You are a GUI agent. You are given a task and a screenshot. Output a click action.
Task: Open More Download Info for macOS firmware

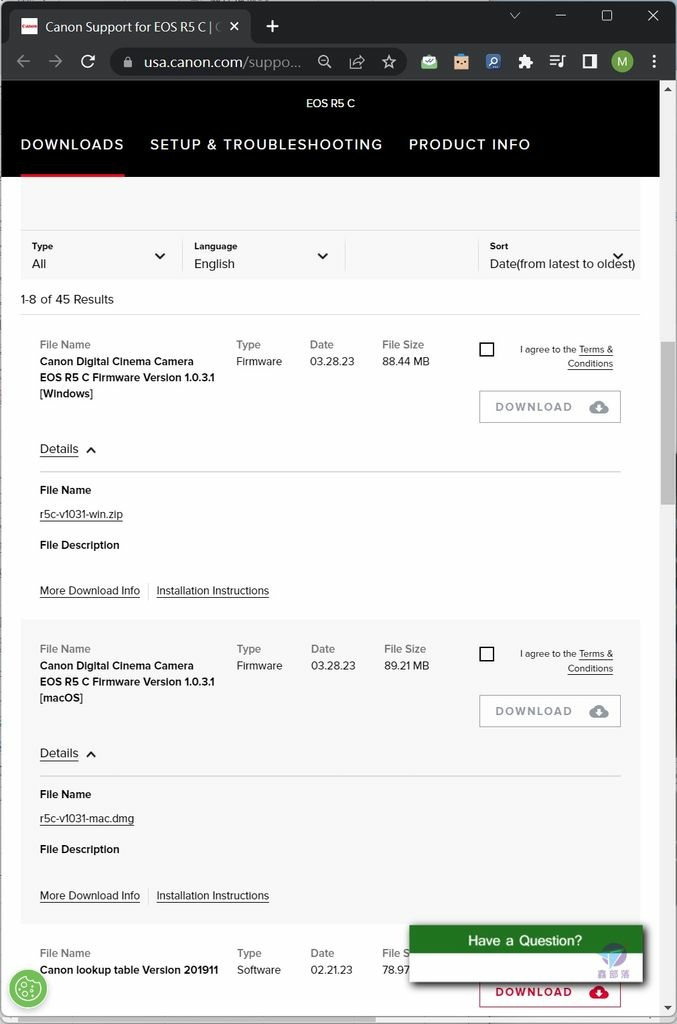coord(89,895)
